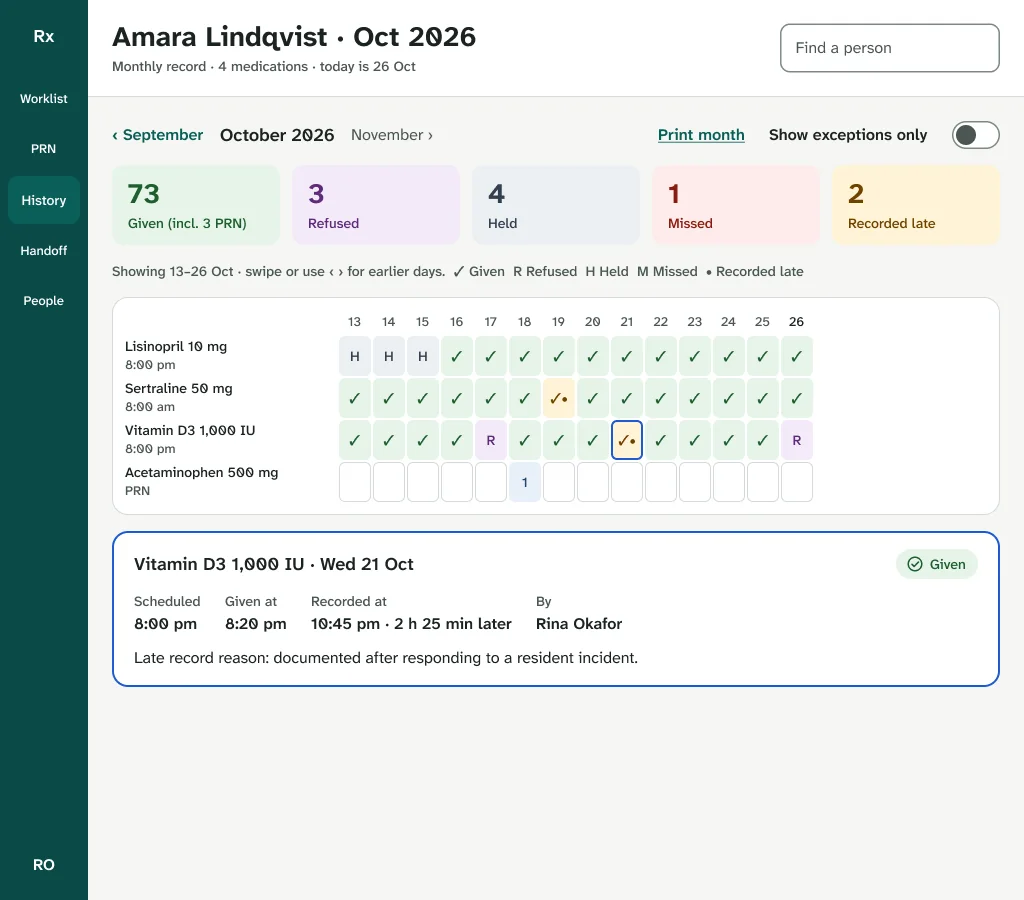Click the day 13 column header
The height and width of the screenshot is (900, 1024).
coord(355,322)
